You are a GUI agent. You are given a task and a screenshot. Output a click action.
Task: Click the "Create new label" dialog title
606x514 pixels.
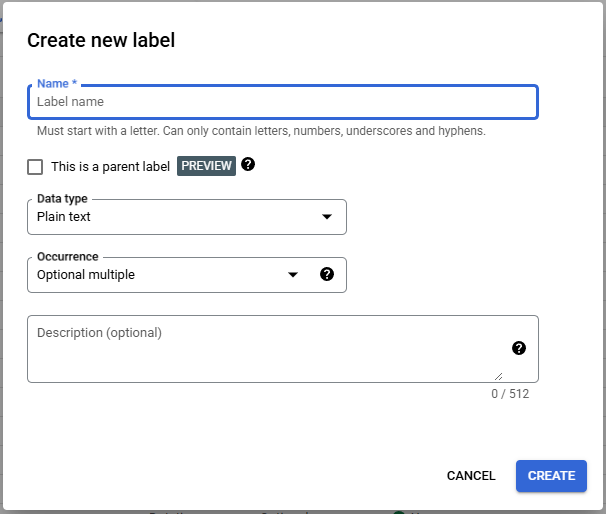(101, 41)
